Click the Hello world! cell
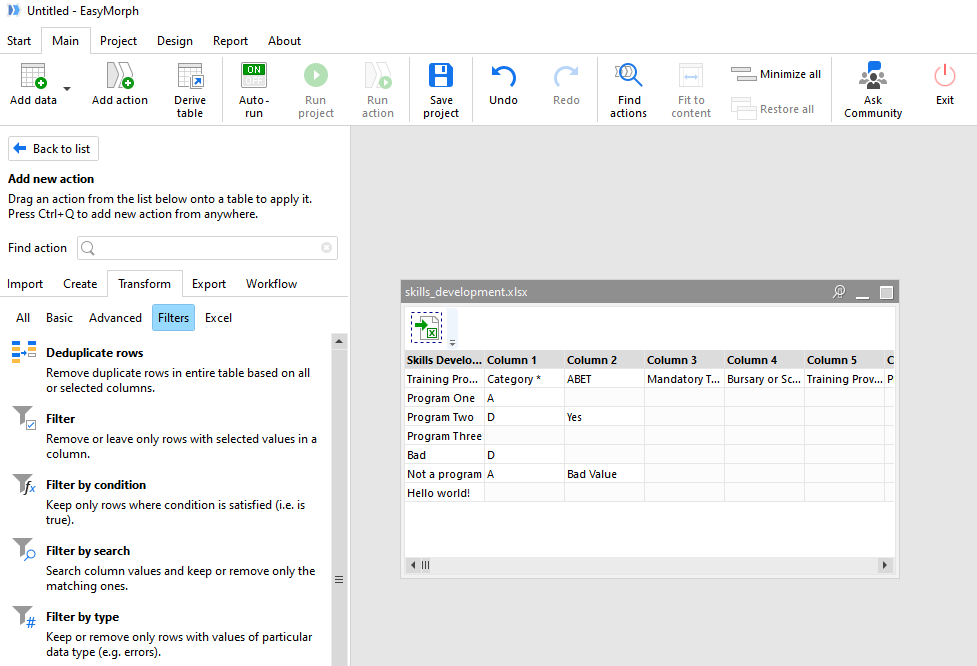The image size is (977, 666). tap(444, 493)
